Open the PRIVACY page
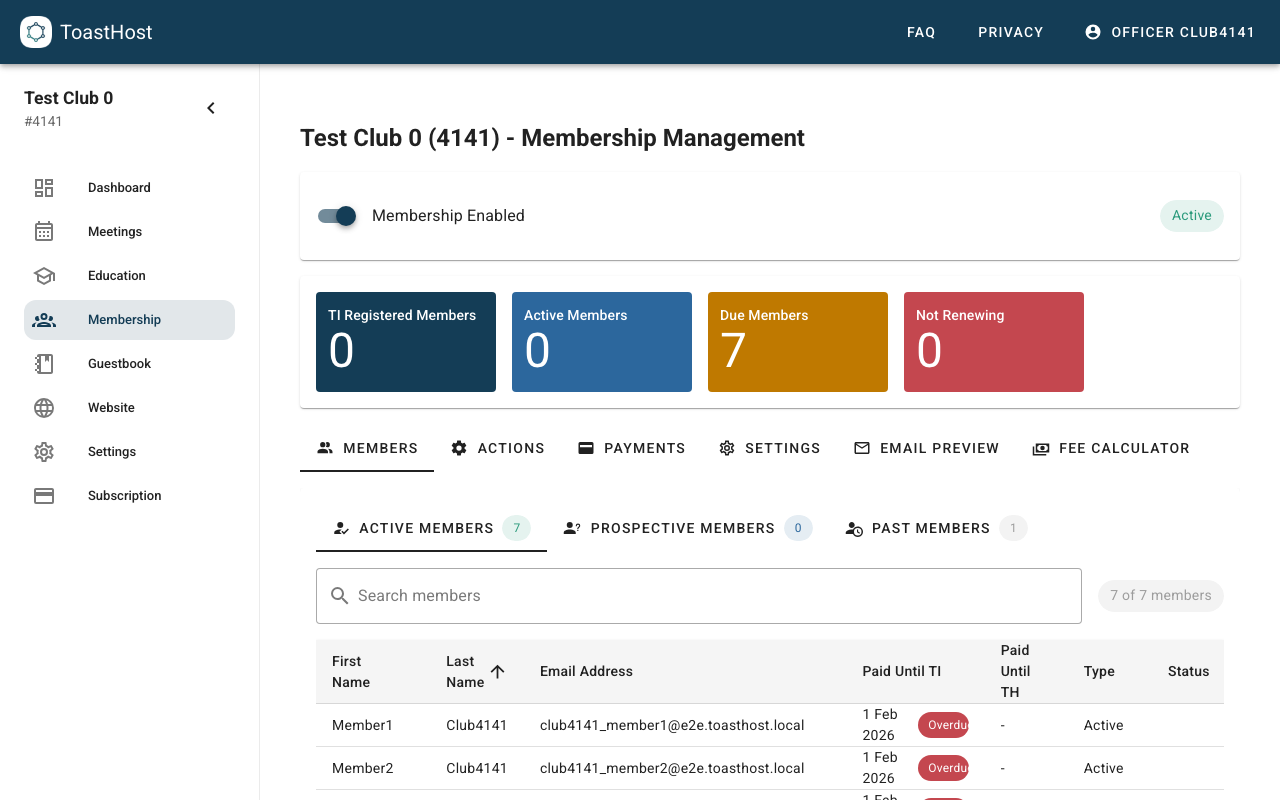 click(1011, 32)
